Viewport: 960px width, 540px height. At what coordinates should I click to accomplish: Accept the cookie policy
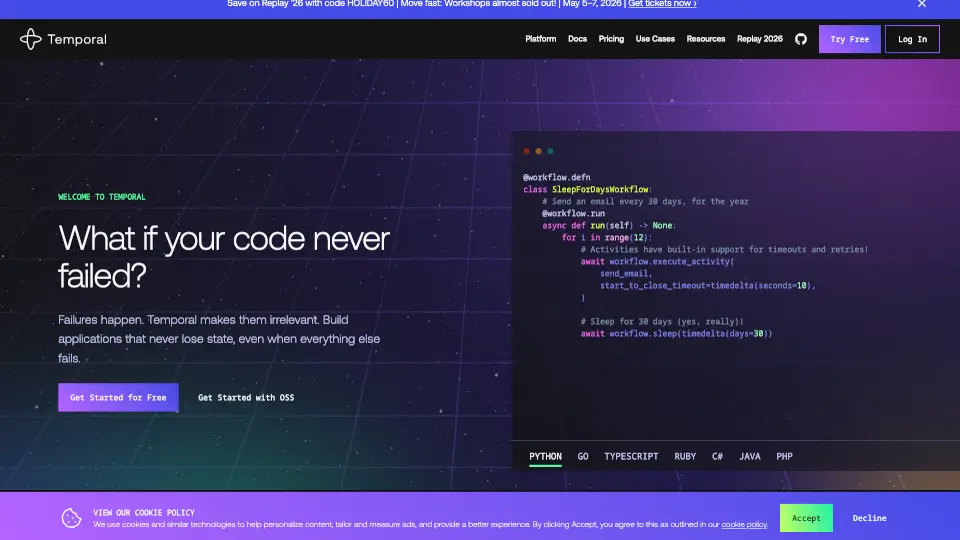(x=806, y=518)
